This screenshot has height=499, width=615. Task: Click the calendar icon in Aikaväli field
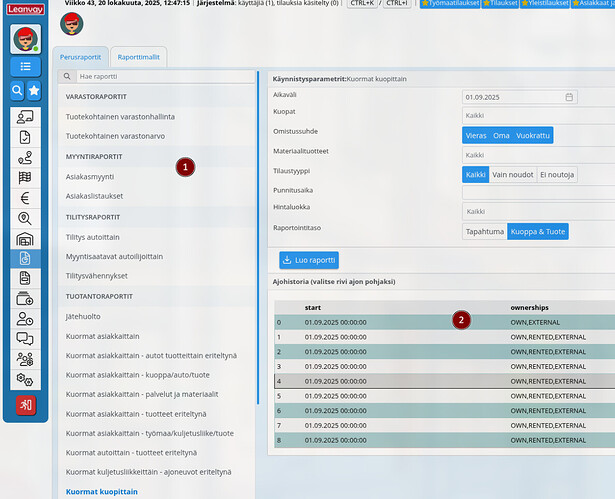(569, 97)
